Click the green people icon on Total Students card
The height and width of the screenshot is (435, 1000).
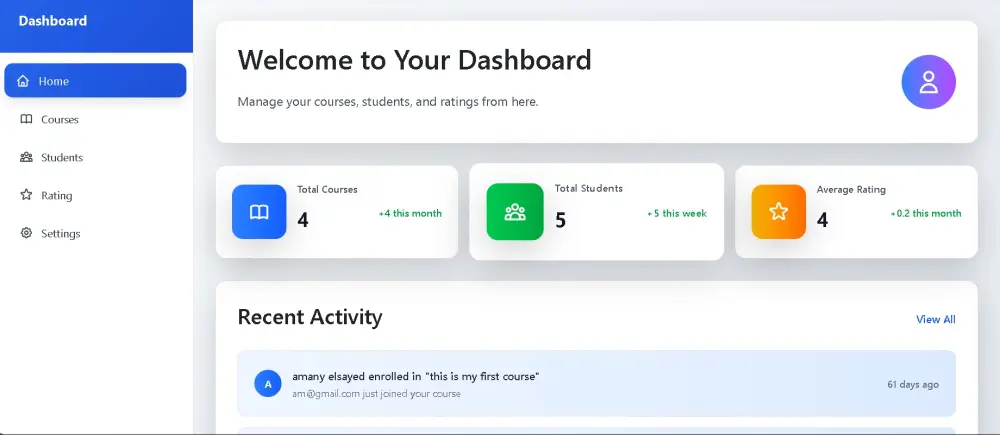click(x=515, y=212)
